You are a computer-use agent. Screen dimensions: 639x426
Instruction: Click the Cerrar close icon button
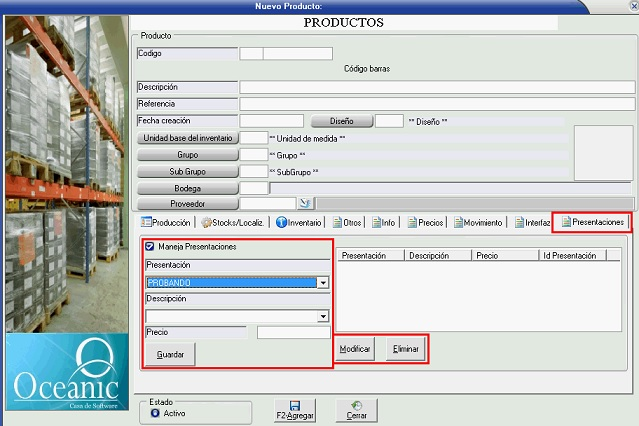coord(356,405)
